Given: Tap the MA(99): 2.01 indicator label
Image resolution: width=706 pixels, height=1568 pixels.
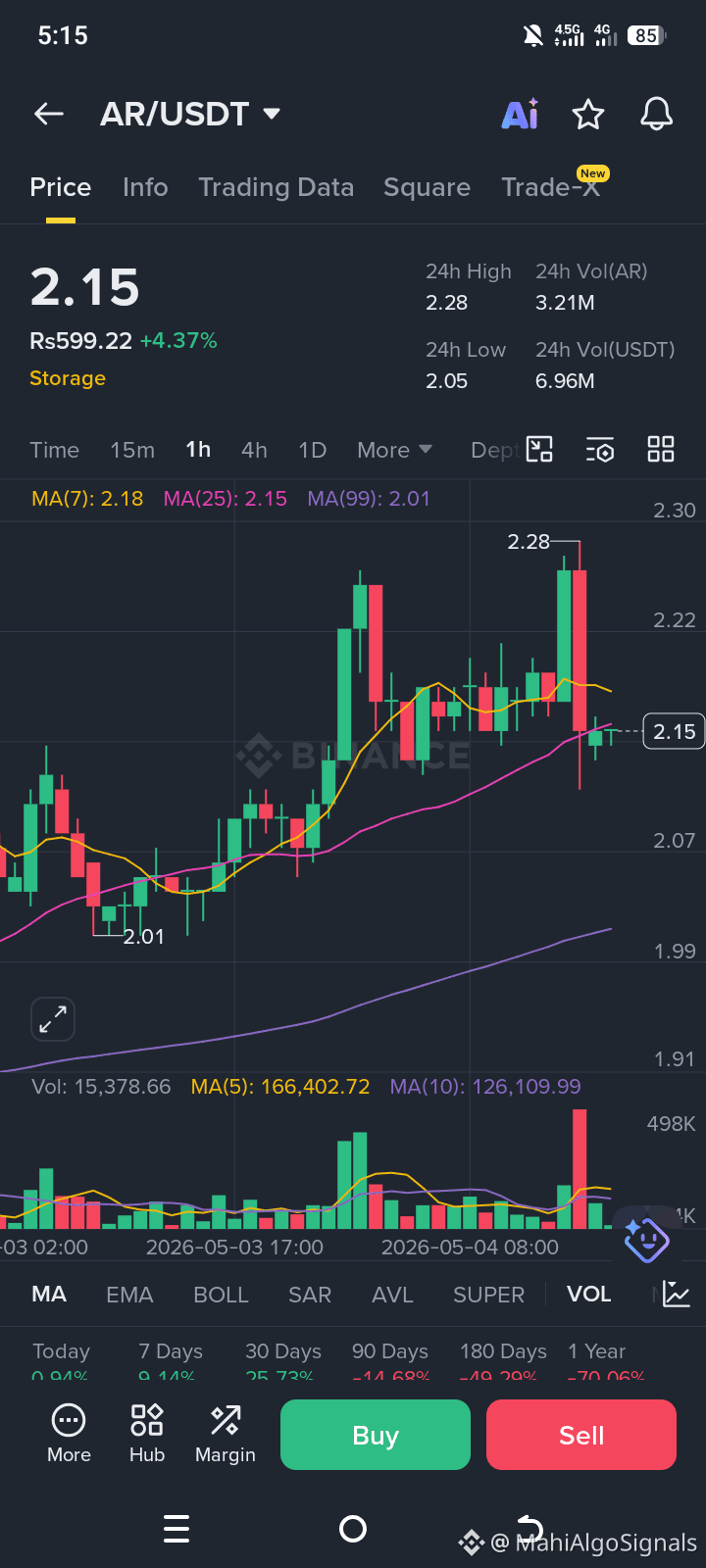Looking at the screenshot, I should pyautogui.click(x=369, y=499).
